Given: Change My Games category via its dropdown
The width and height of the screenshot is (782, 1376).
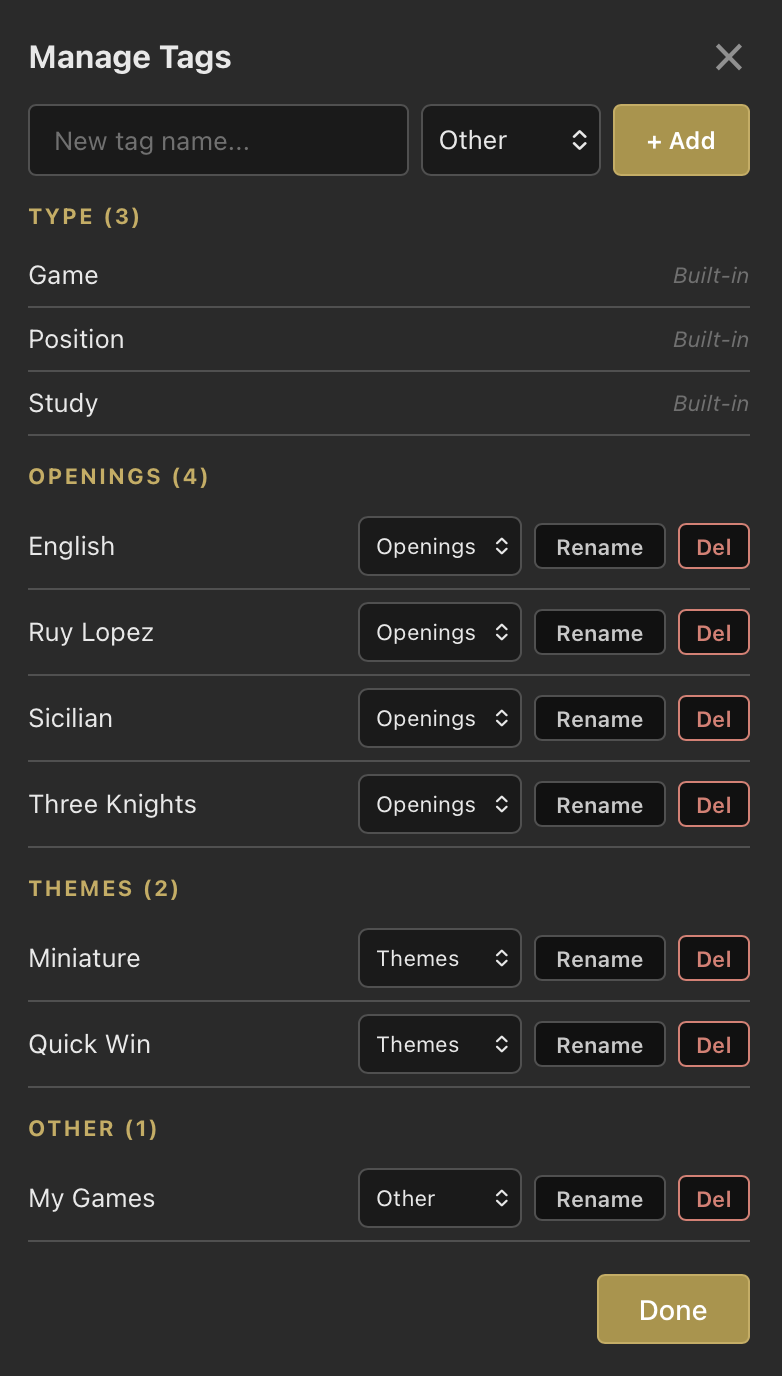Looking at the screenshot, I should [x=439, y=1198].
